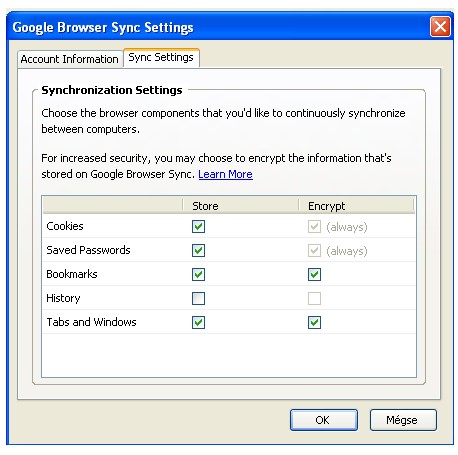Select the Cookies row label
This screenshot has width=458, height=455.
(65, 226)
